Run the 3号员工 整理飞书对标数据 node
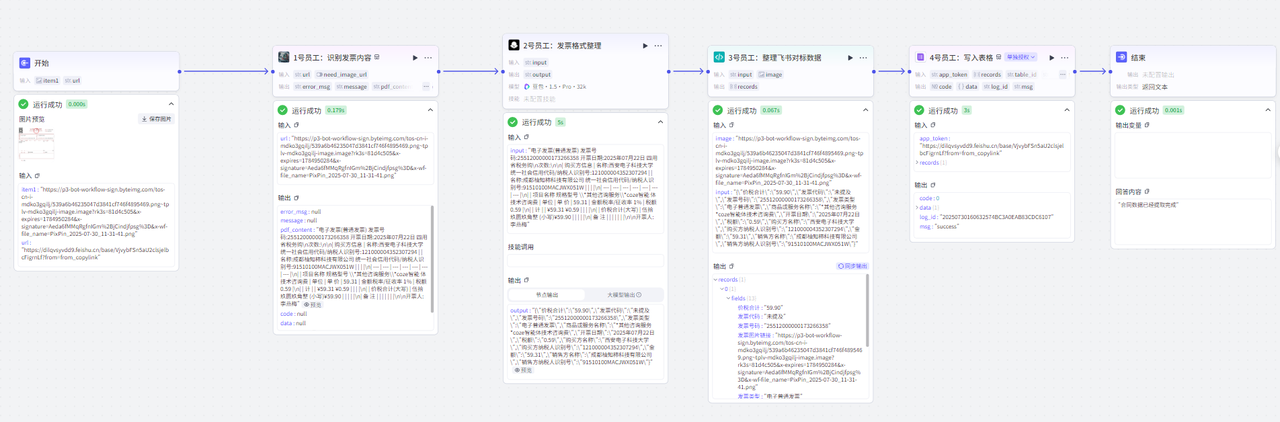The height and width of the screenshot is (422, 1280). (851, 58)
